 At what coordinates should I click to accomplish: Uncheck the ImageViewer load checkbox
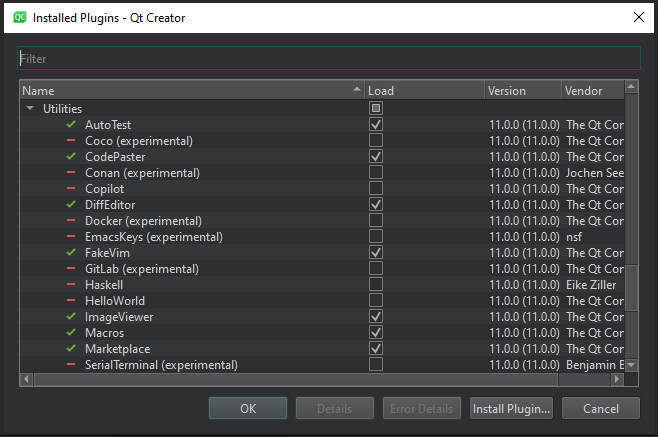click(376, 316)
